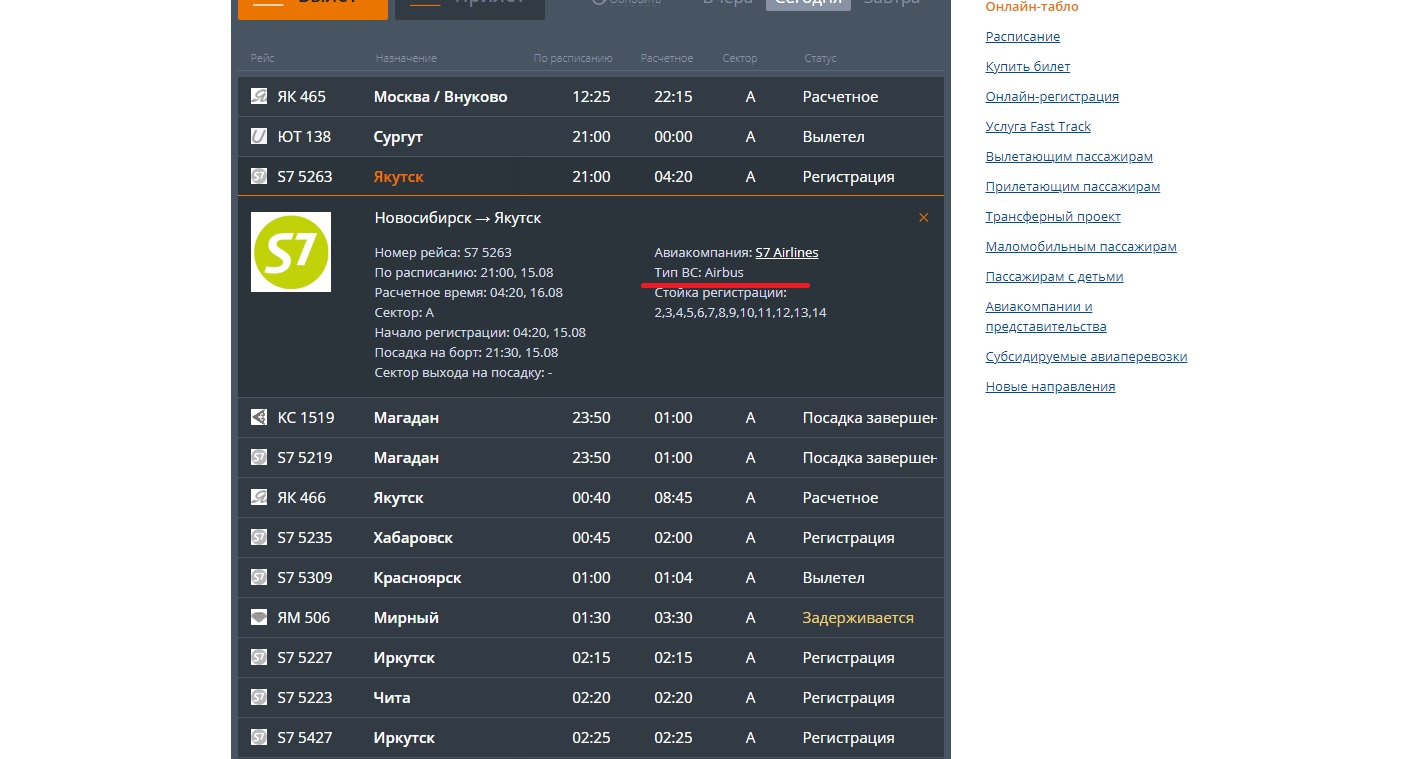Screen dimensions: 1418x759
Task: Click the S7 icon beside flight S7 5223
Action: pos(259,698)
